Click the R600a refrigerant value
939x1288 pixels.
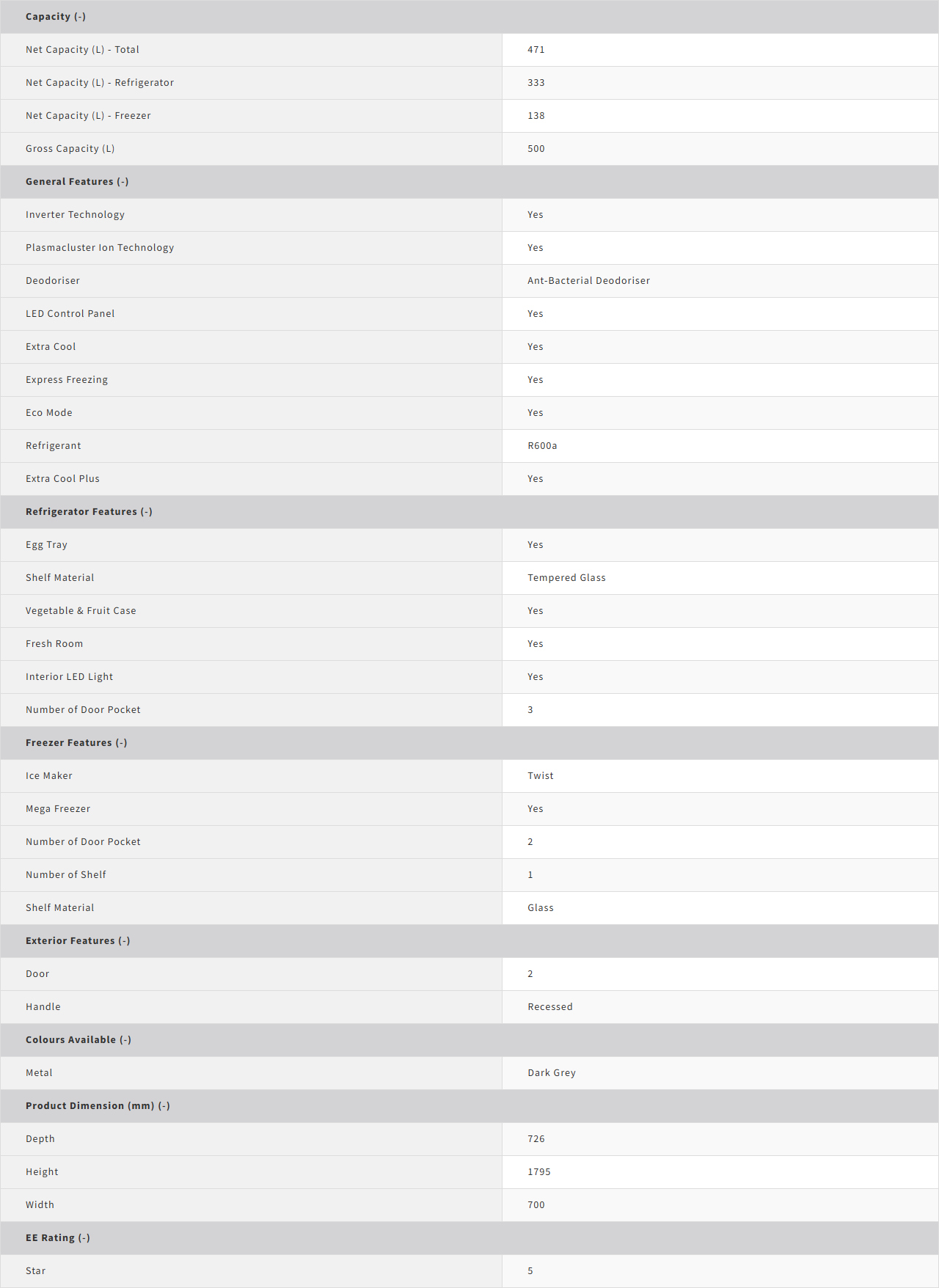click(x=542, y=446)
